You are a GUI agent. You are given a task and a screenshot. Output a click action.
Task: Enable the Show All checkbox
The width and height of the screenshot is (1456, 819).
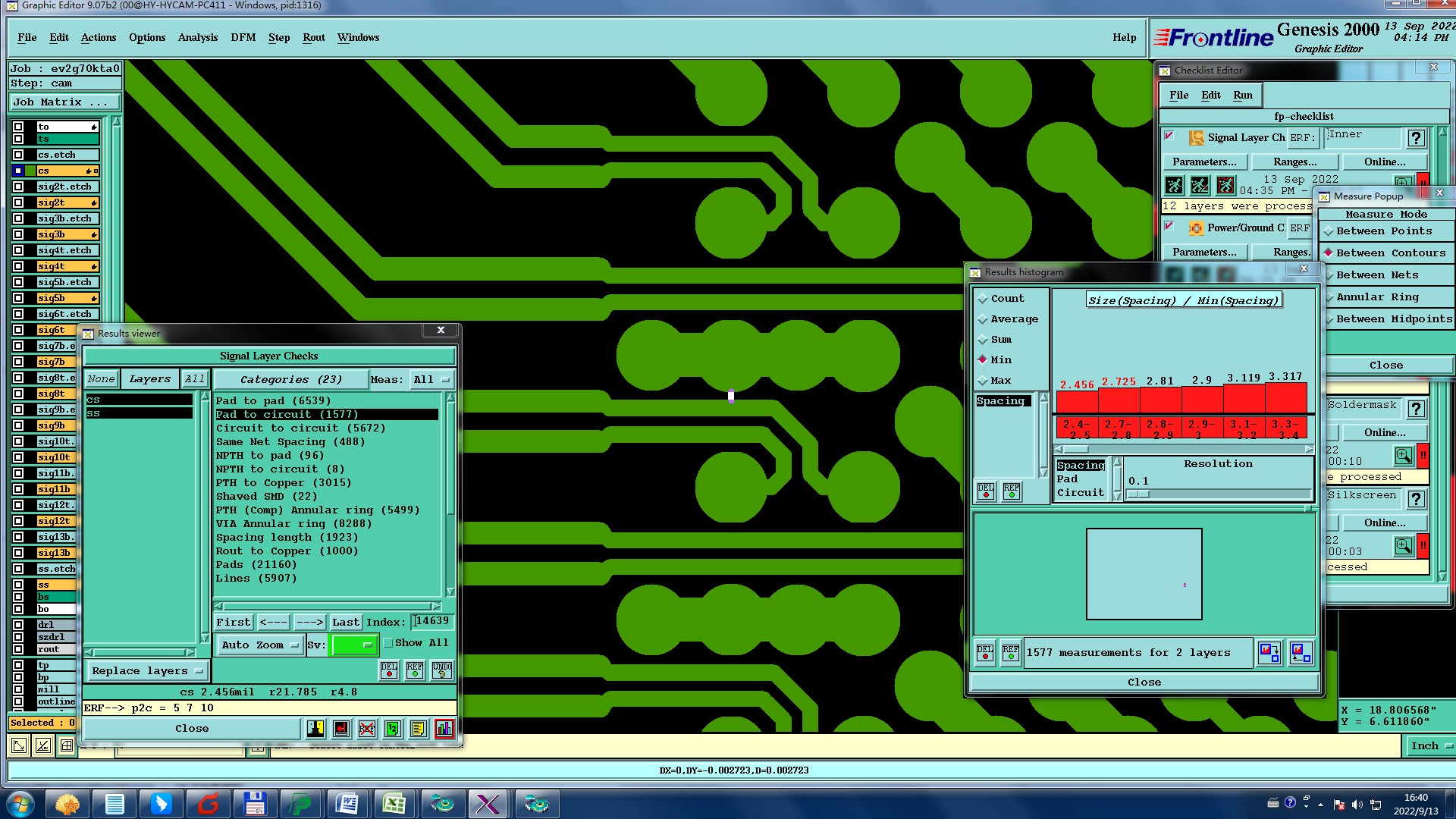click(x=388, y=643)
